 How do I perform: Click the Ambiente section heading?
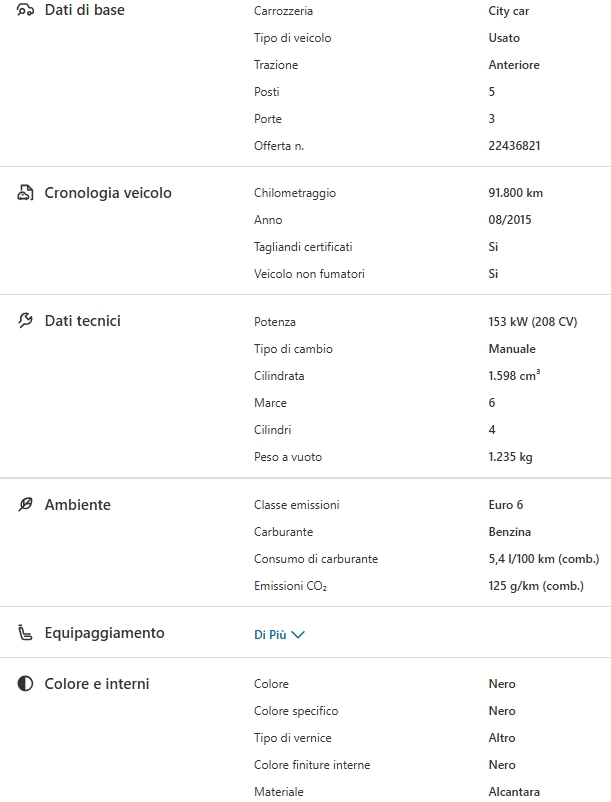[78, 505]
